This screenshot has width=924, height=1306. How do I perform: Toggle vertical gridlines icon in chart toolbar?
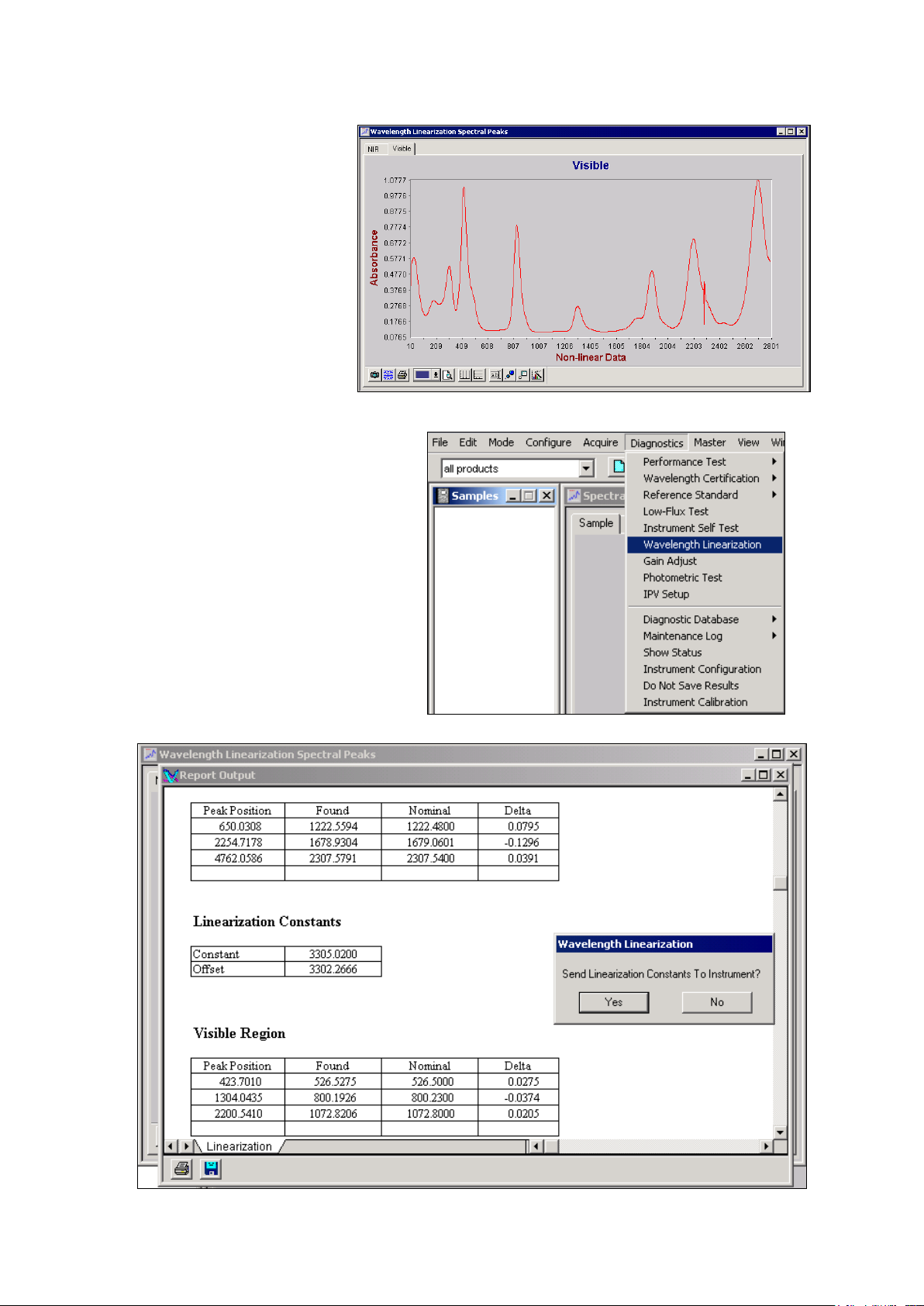[464, 375]
